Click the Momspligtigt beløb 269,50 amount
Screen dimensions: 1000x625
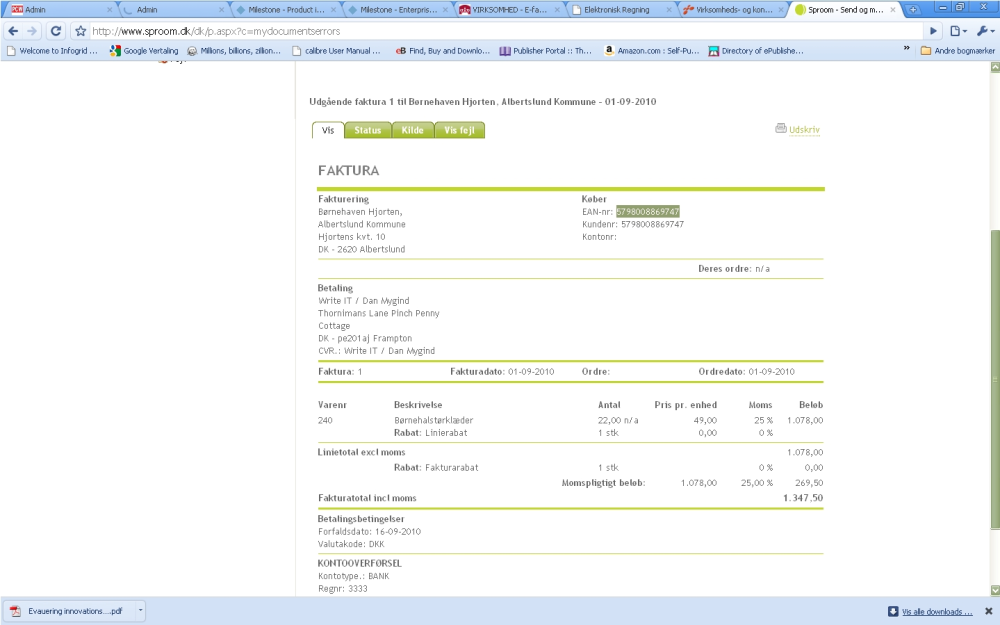[809, 483]
